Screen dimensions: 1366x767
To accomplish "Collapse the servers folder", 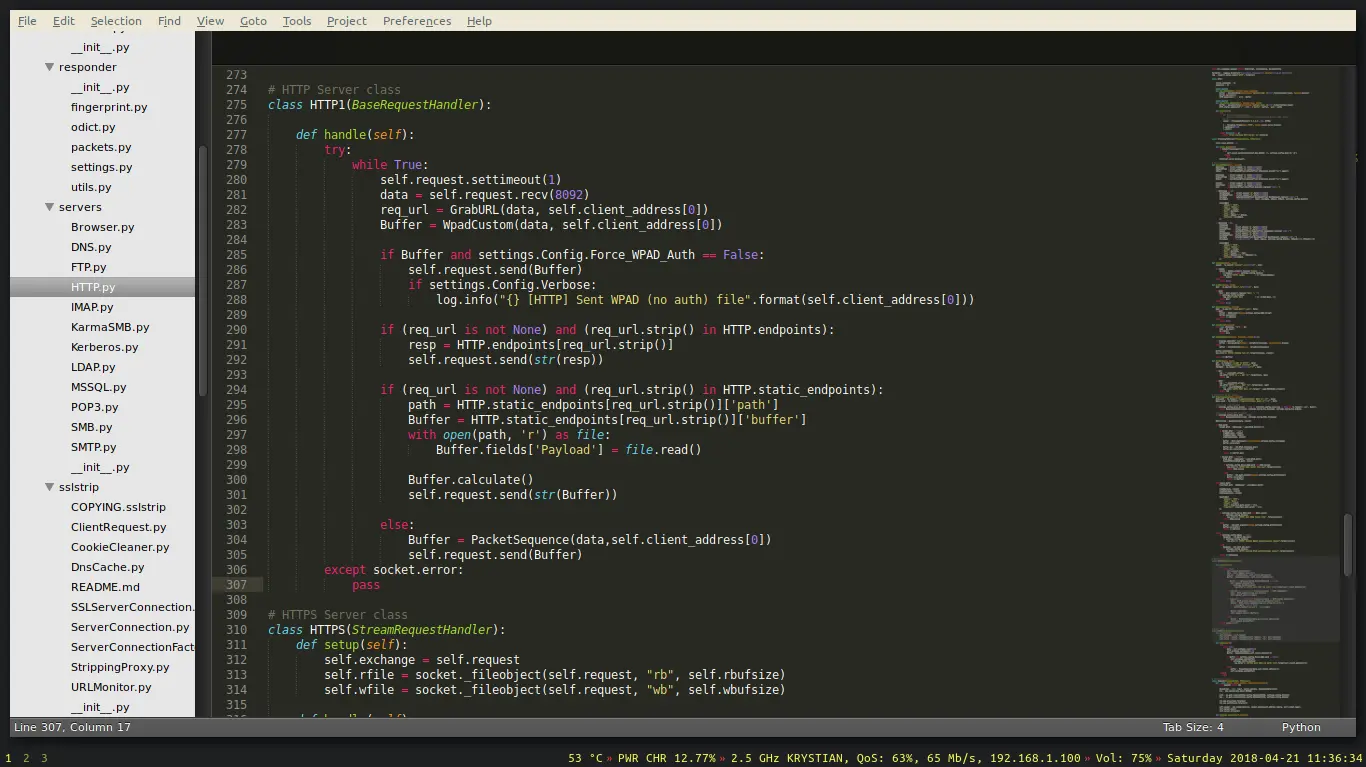I will 49,207.
